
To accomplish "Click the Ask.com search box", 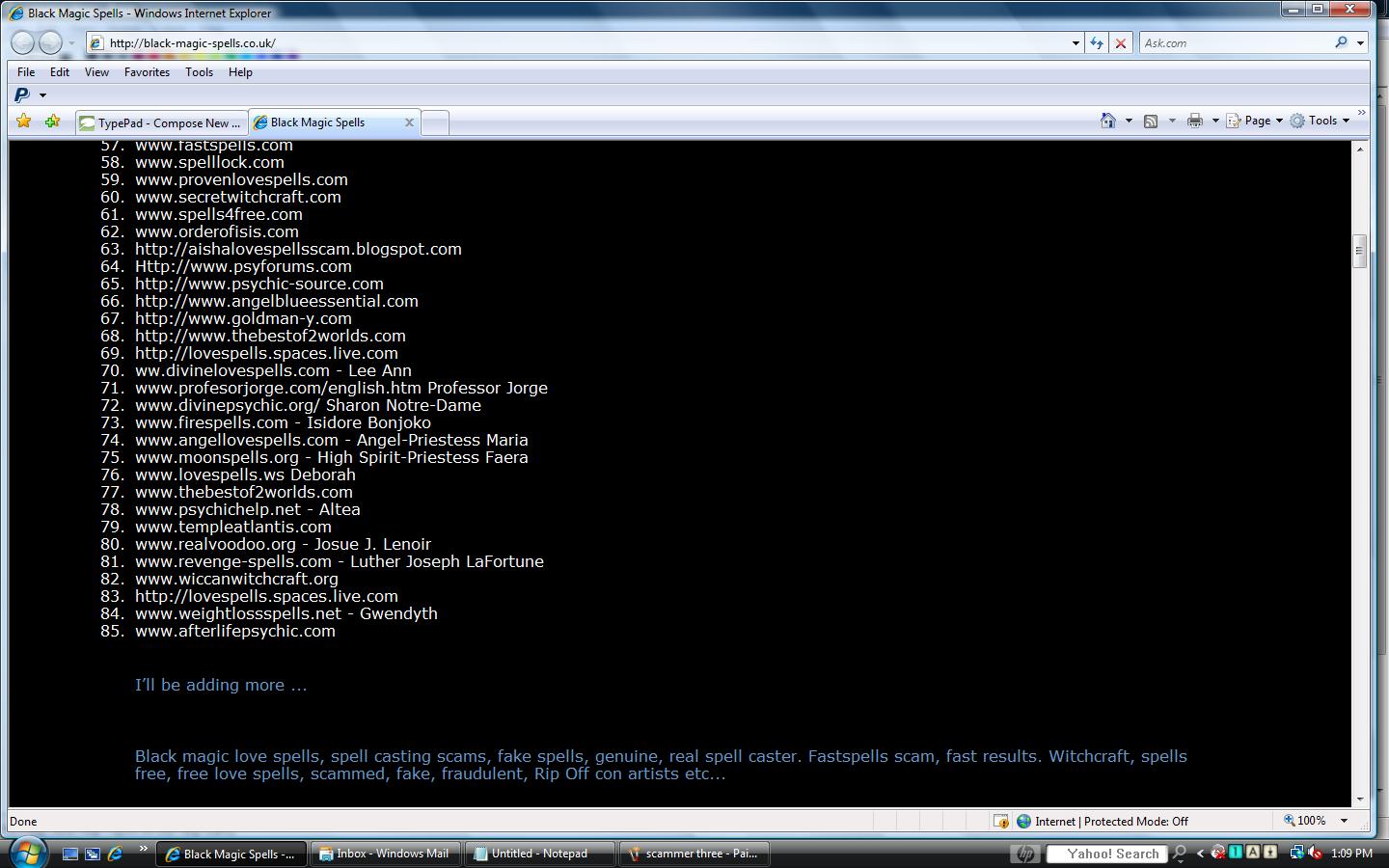I will coord(1235,43).
